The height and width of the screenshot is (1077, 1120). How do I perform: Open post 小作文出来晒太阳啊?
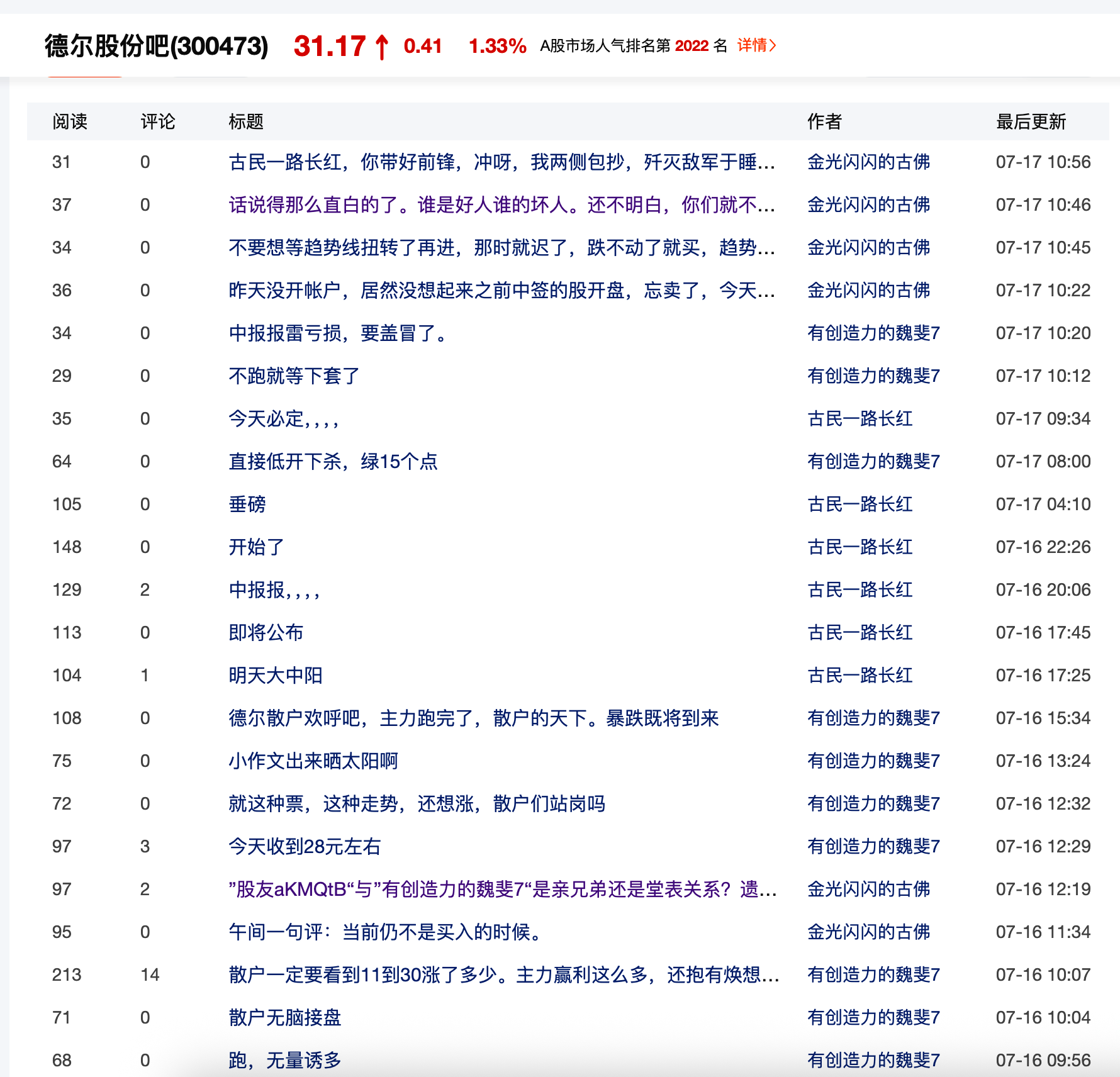(313, 761)
